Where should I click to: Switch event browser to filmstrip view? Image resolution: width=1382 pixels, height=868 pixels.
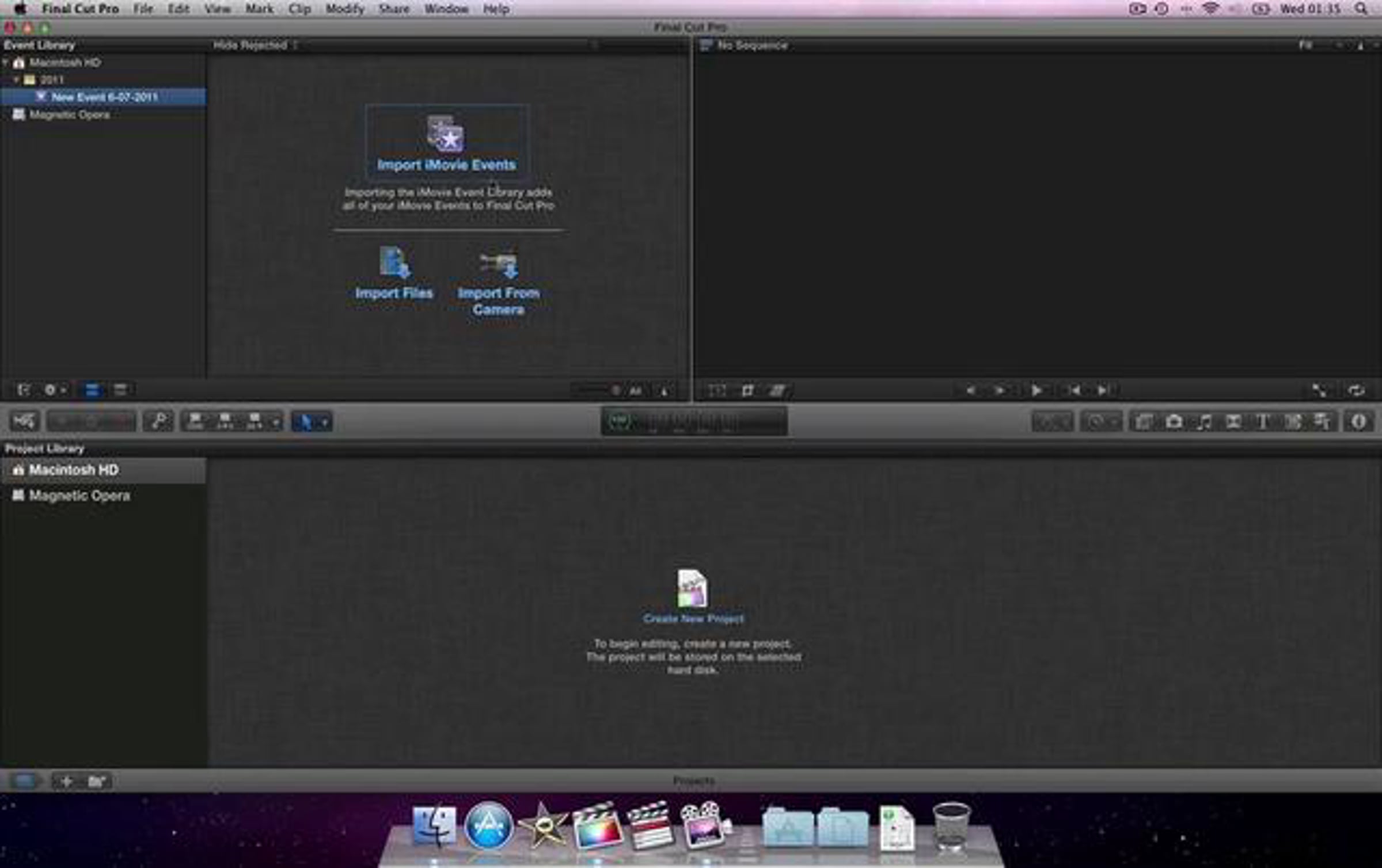pyautogui.click(x=92, y=390)
